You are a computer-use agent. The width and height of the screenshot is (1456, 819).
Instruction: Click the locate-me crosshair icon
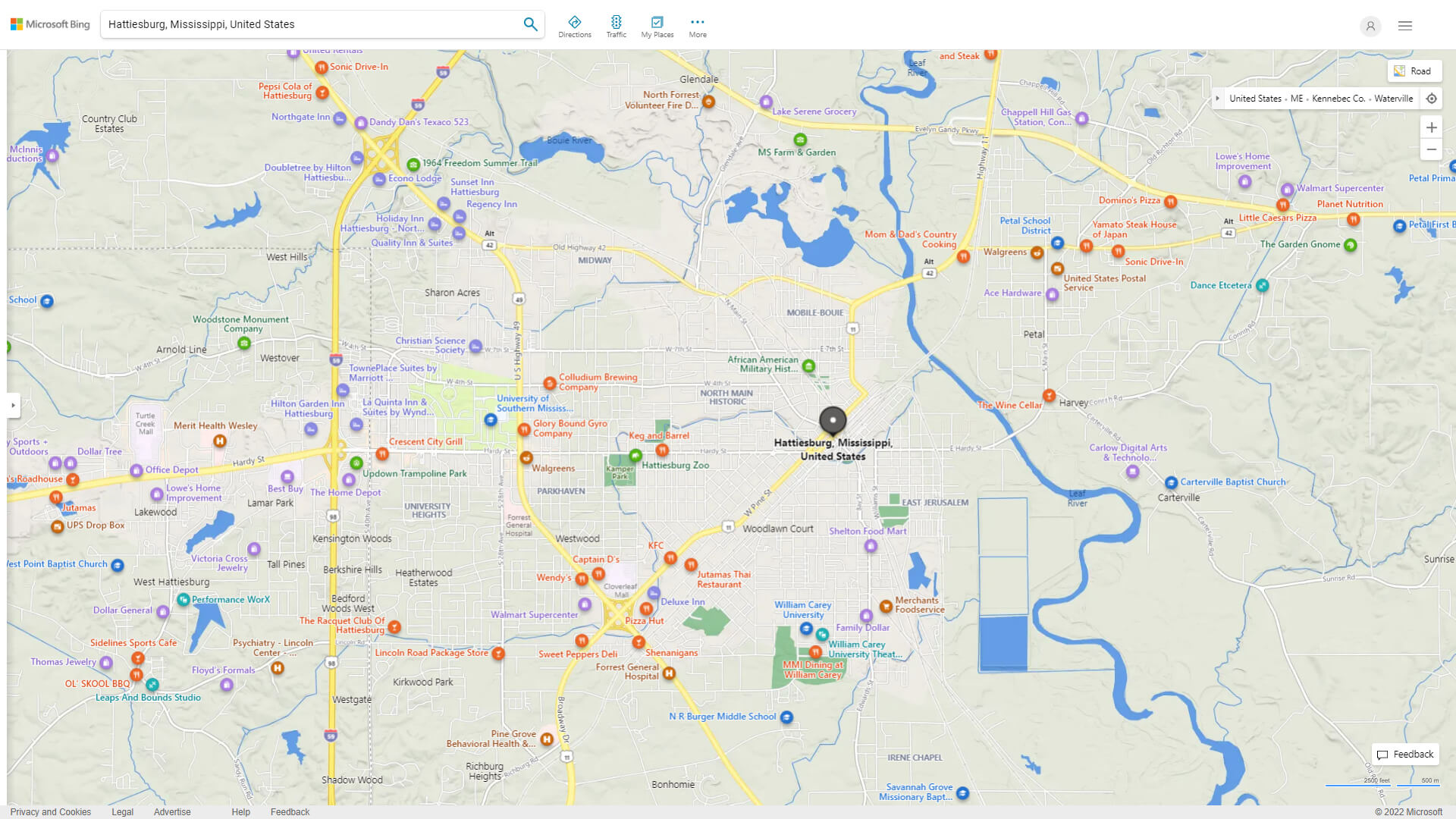pos(1432,98)
